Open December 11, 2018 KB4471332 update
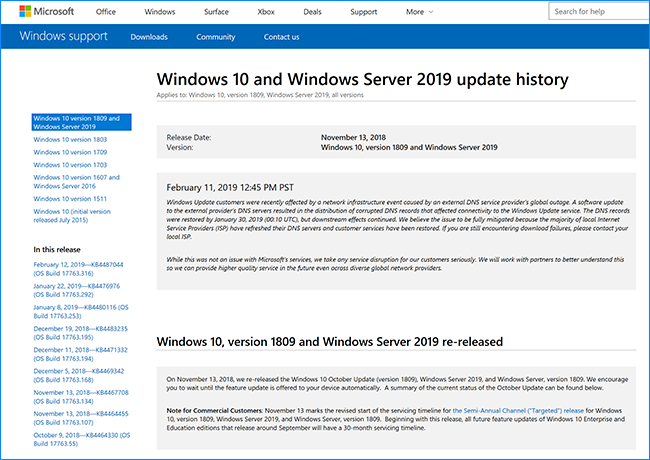Viewport: 650px width, 460px height. click(80, 354)
